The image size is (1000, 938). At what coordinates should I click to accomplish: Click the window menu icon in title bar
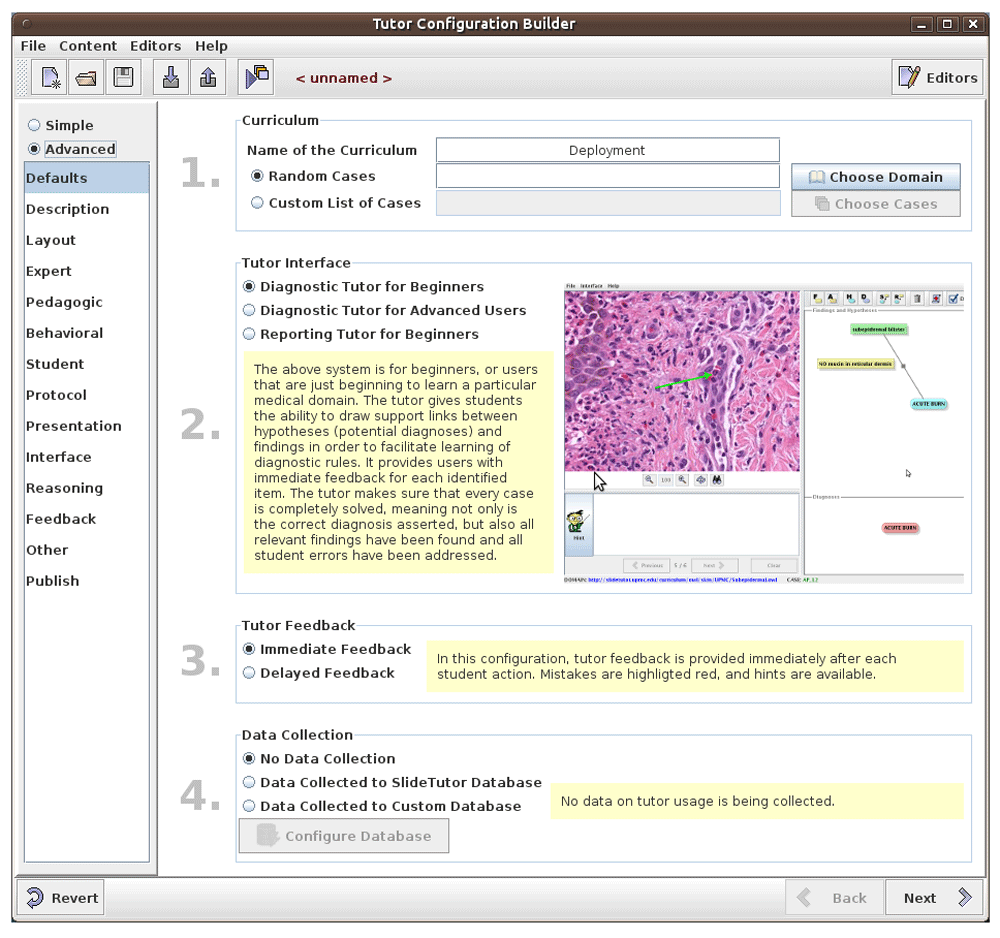pyautogui.click(x=26, y=24)
